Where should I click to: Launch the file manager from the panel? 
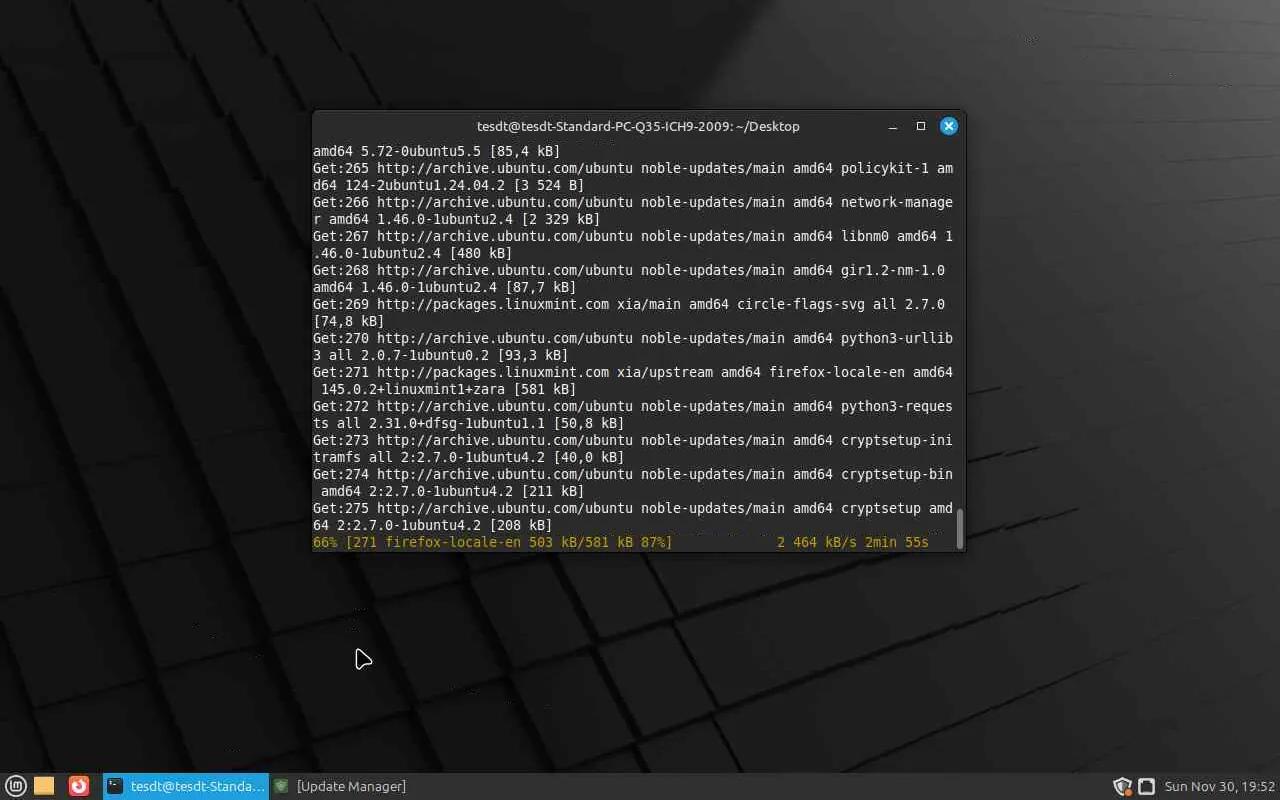[x=44, y=786]
